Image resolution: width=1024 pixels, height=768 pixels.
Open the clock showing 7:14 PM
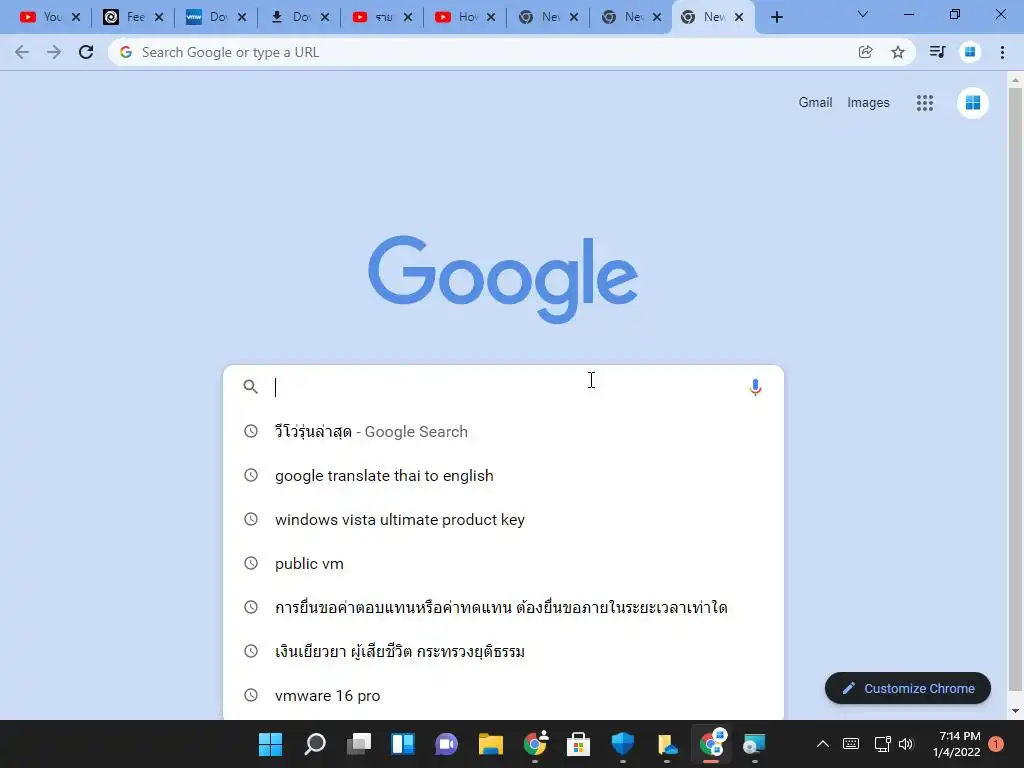[957, 744]
